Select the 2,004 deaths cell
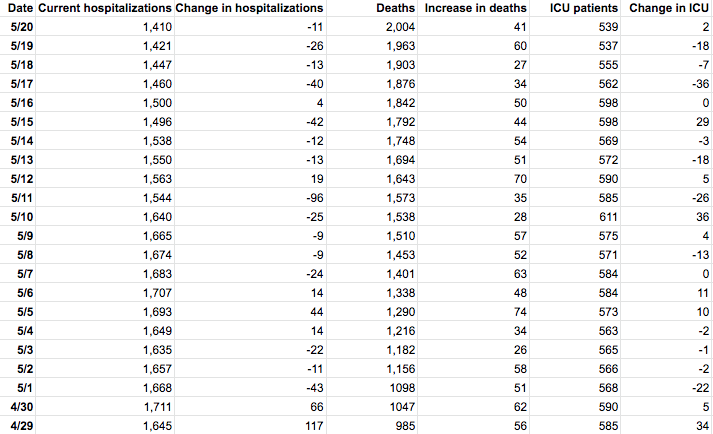The height and width of the screenshot is (434, 713). point(399,27)
